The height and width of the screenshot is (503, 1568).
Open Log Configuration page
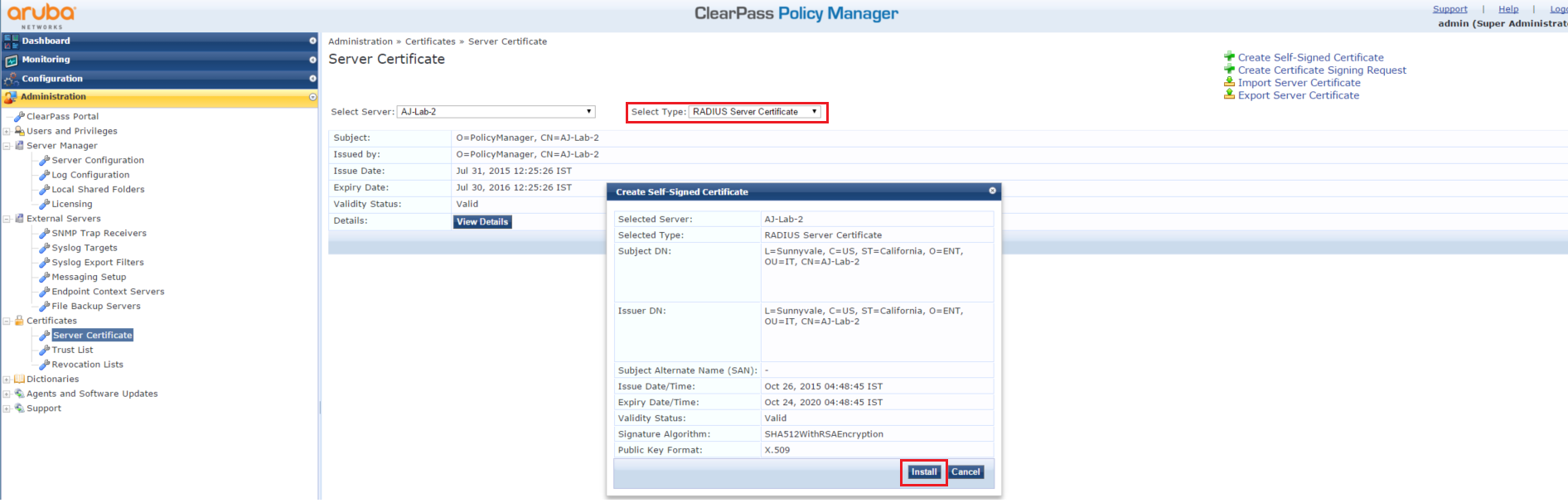point(90,175)
